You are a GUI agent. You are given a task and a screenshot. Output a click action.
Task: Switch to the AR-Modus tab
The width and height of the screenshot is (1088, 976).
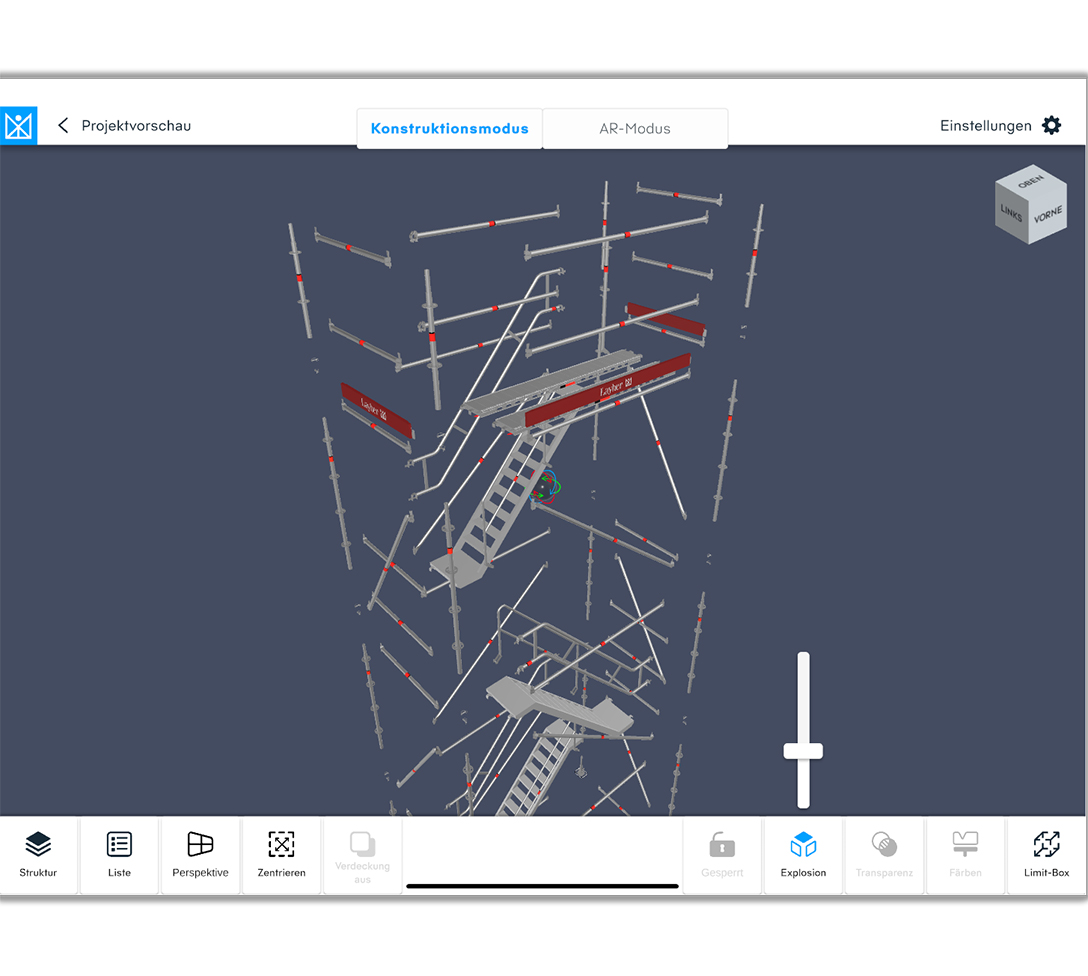pos(635,129)
